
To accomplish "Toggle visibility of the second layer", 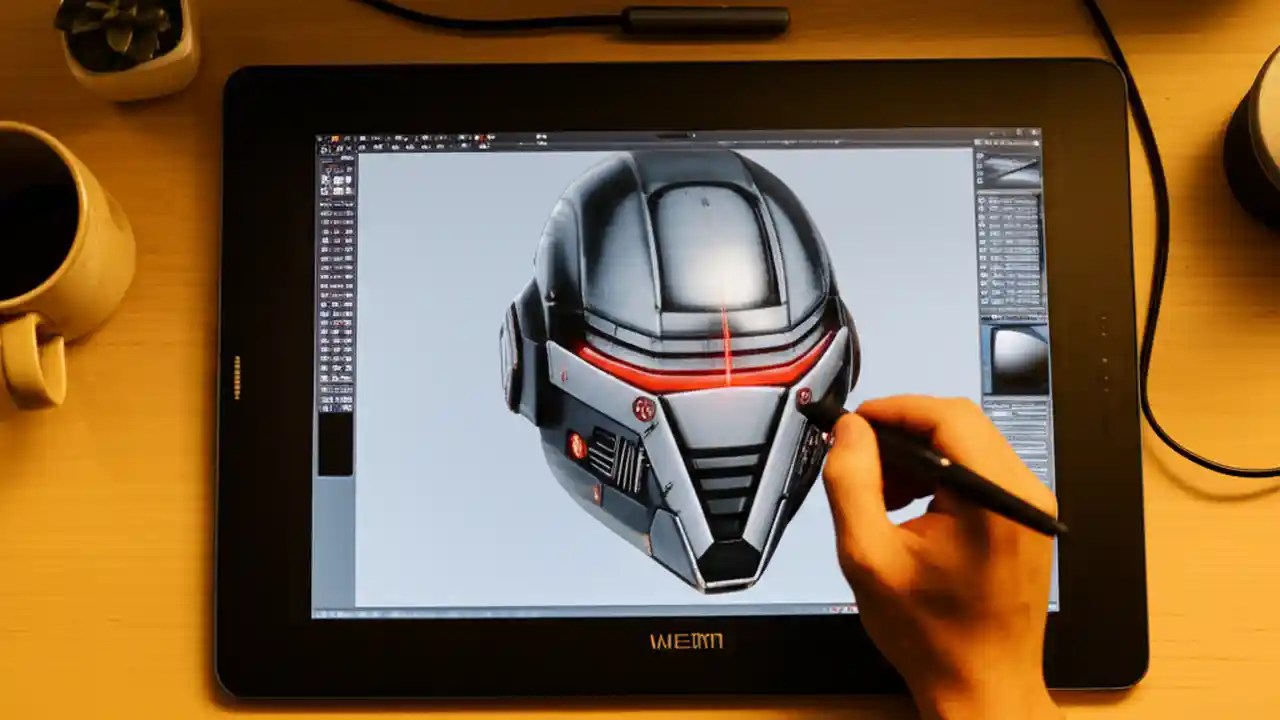I will 980,212.
